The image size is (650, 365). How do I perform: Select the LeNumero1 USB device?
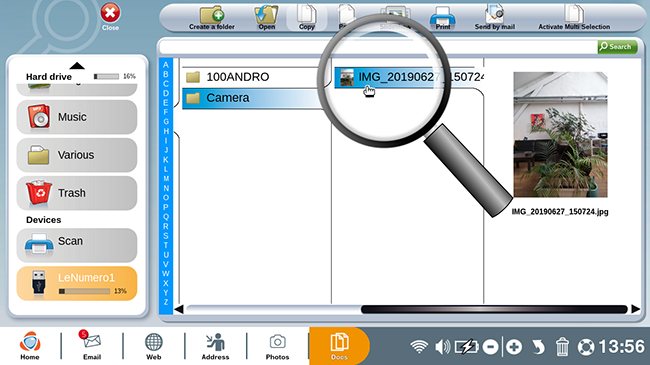[x=77, y=283]
